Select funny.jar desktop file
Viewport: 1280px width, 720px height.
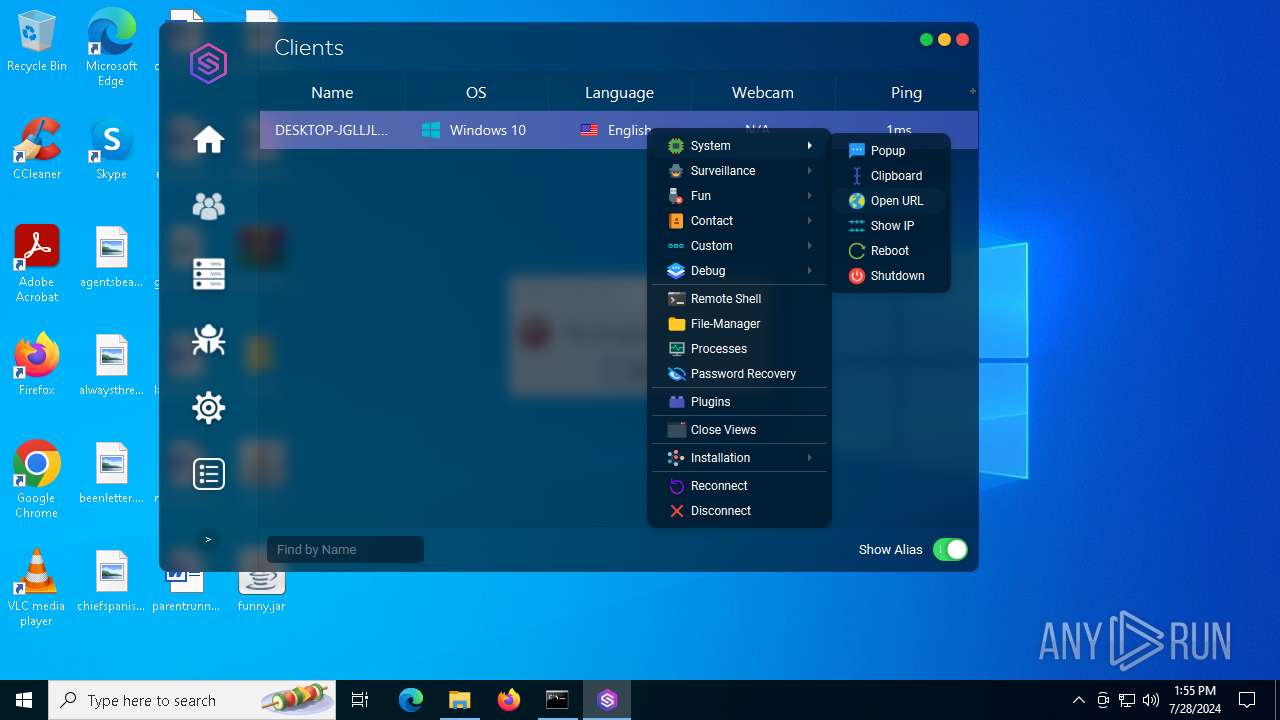(261, 589)
